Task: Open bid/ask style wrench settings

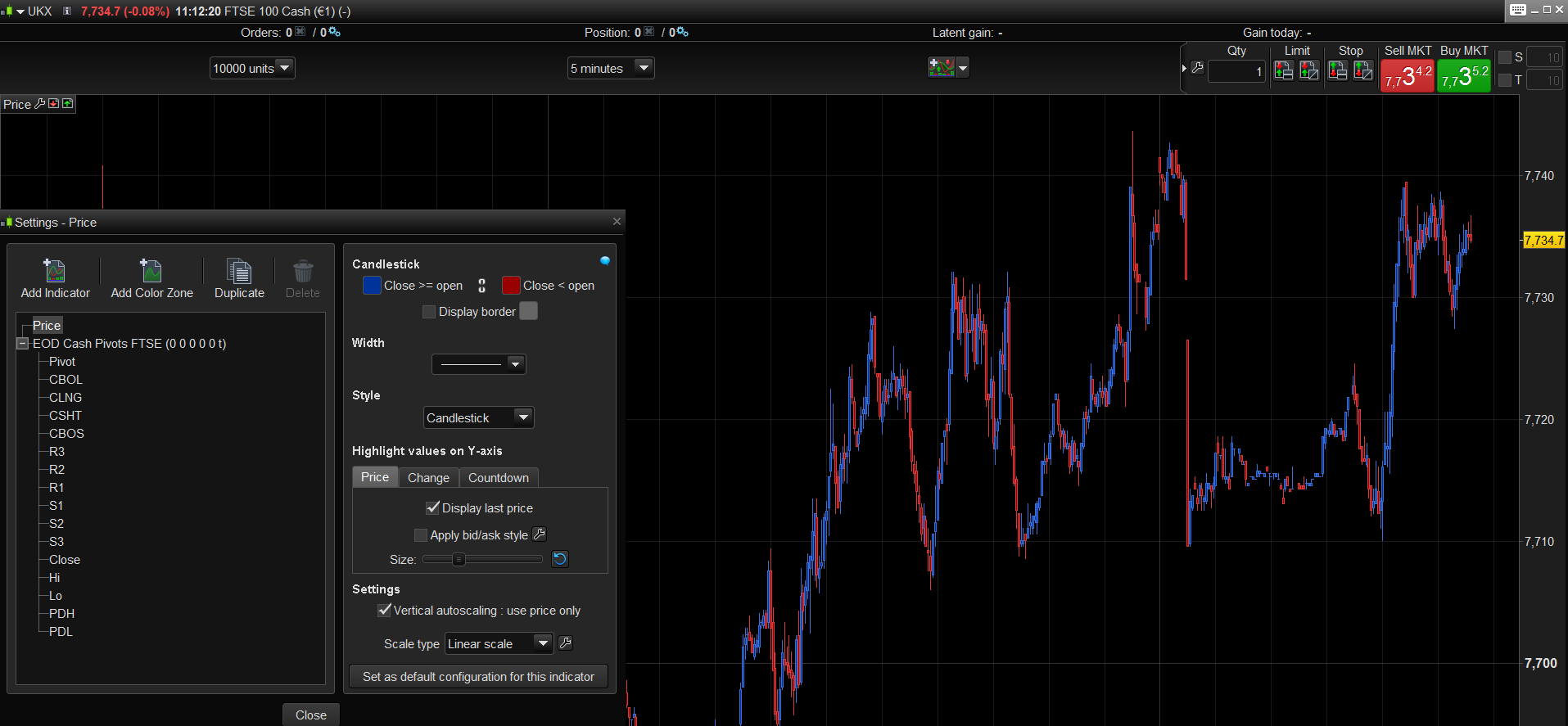Action: tap(540, 534)
